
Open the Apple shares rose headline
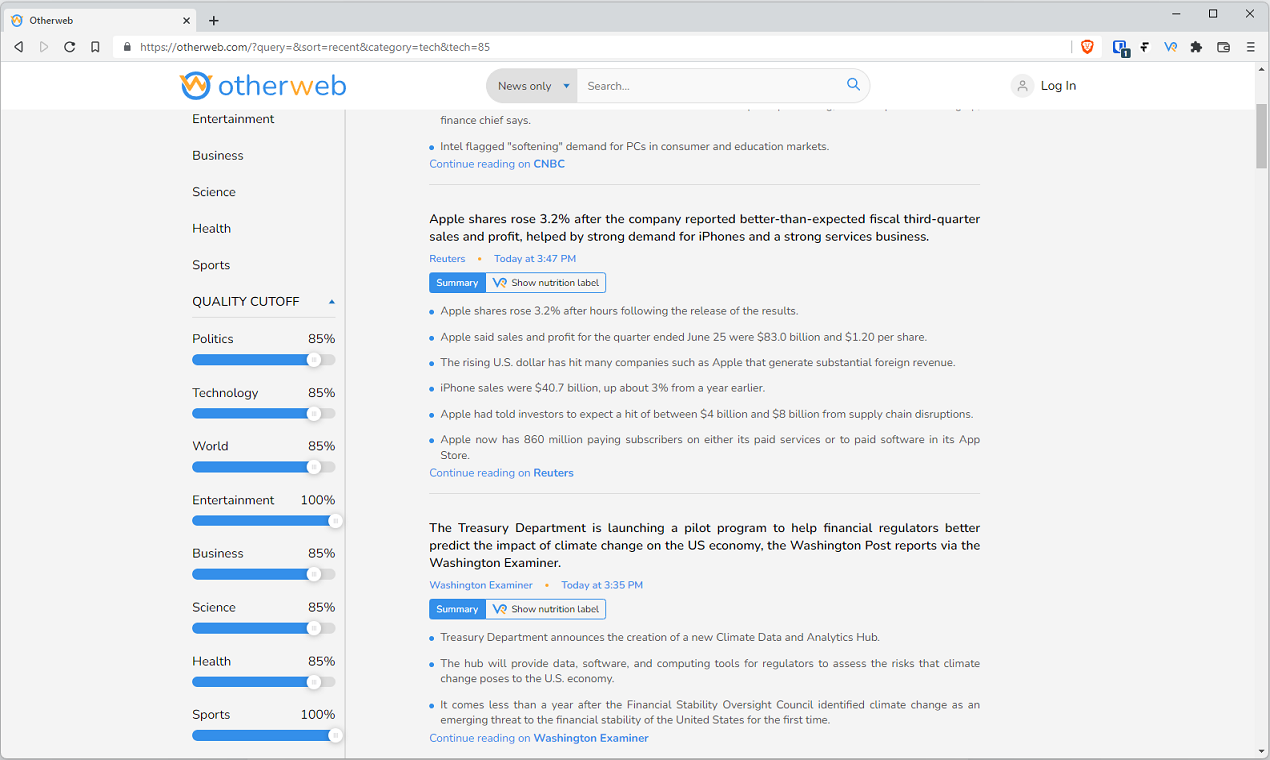pos(704,228)
